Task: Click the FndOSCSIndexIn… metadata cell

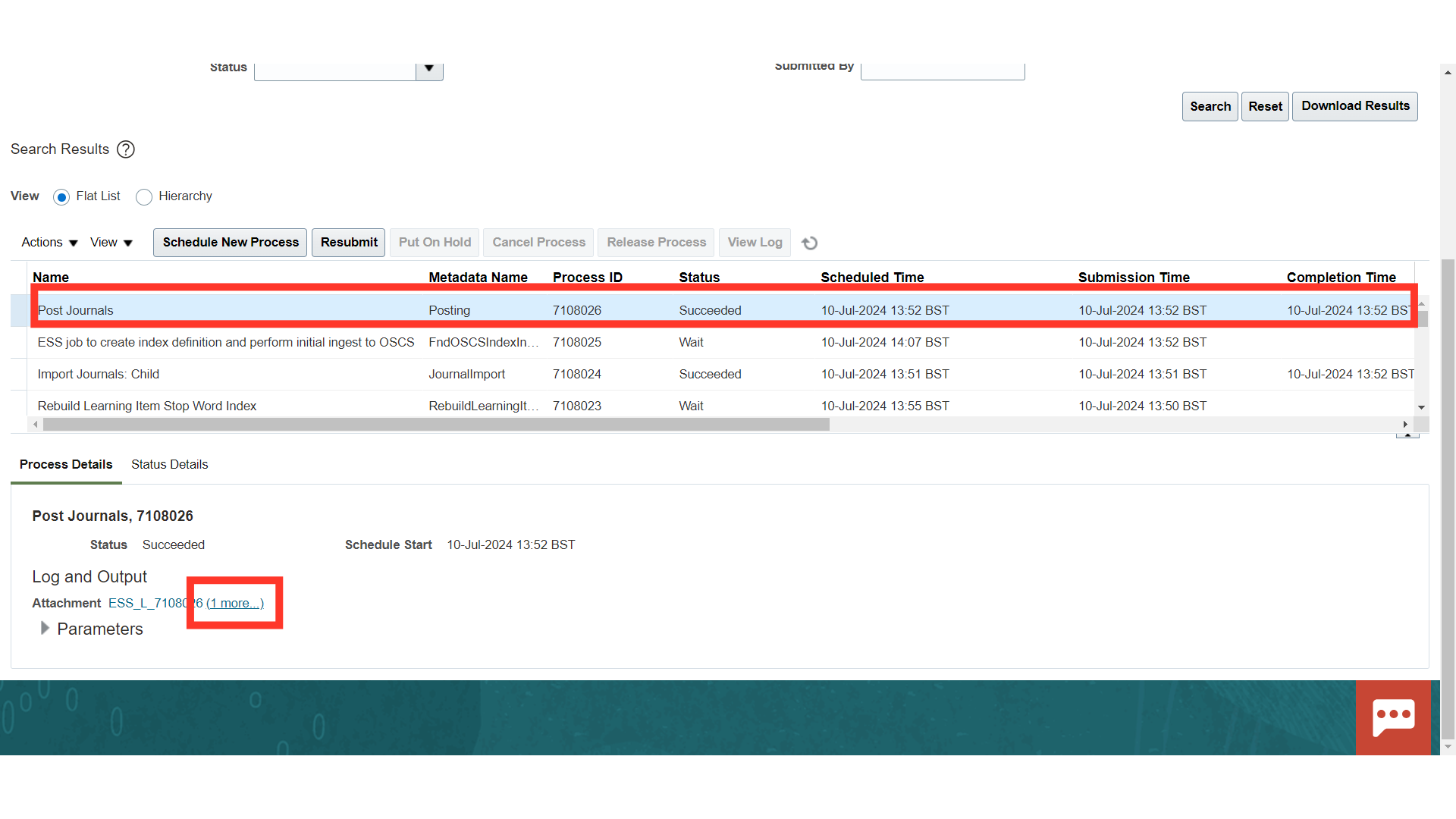Action: [484, 342]
